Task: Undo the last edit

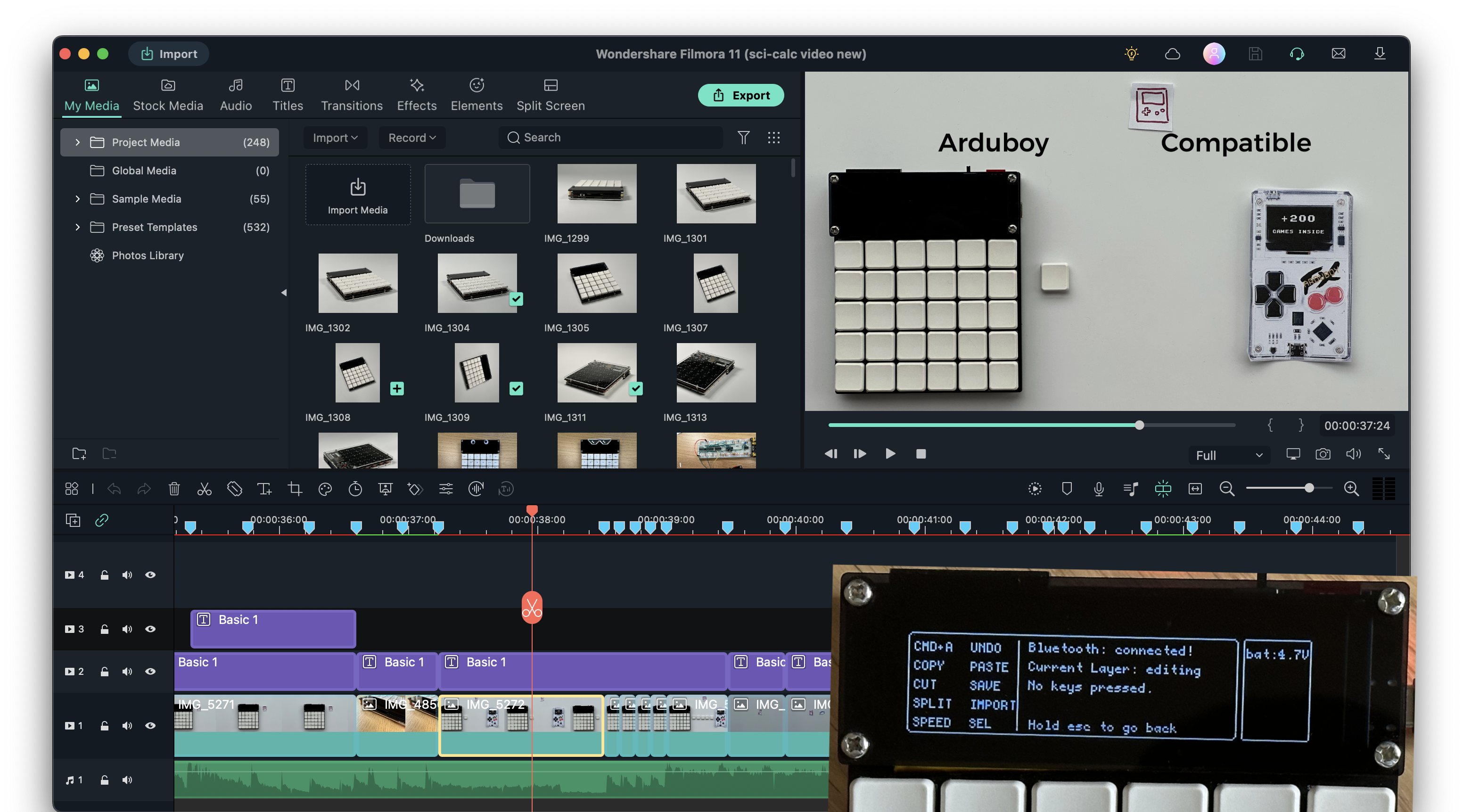Action: 114,489
